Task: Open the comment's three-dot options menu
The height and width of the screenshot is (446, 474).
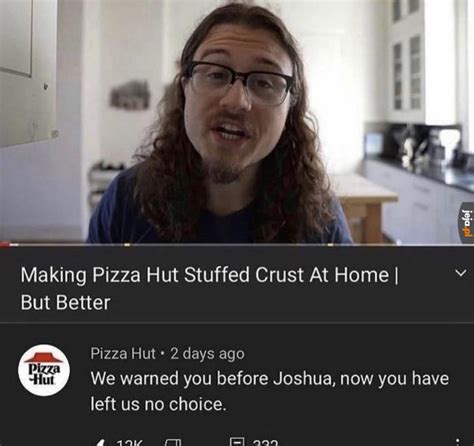Action: pyautogui.click(x=459, y=443)
